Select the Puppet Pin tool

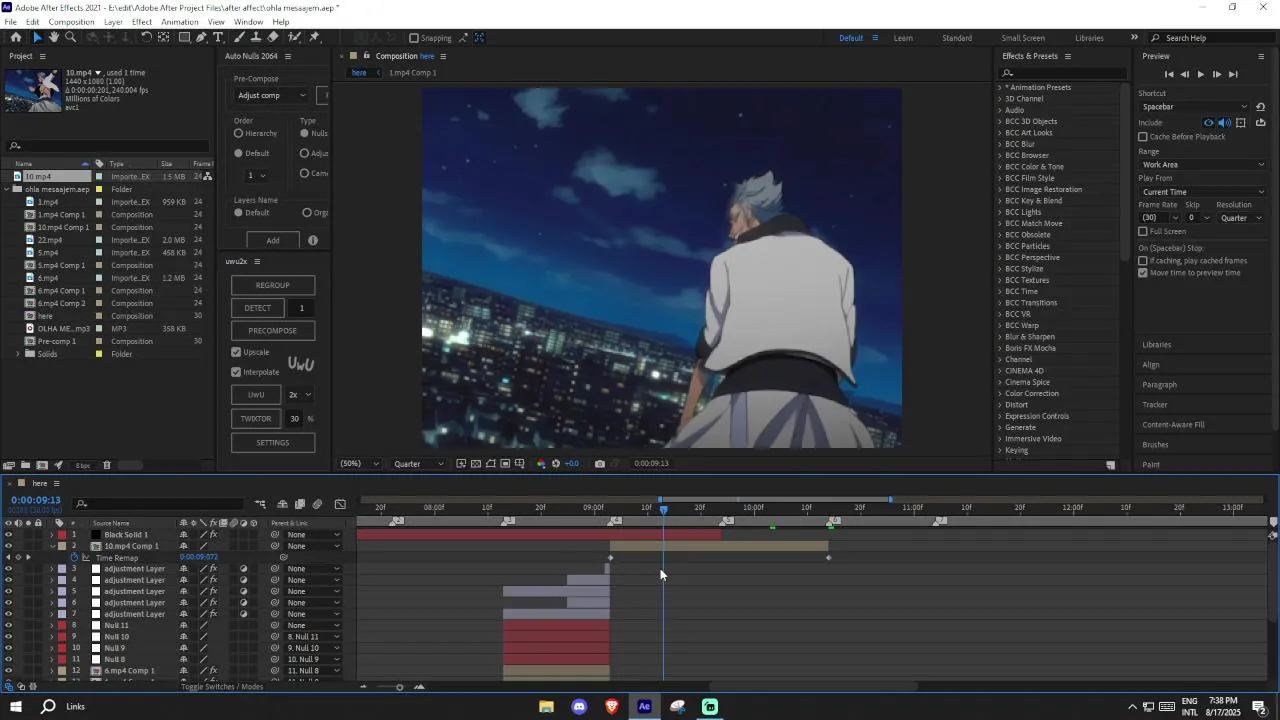click(x=314, y=38)
